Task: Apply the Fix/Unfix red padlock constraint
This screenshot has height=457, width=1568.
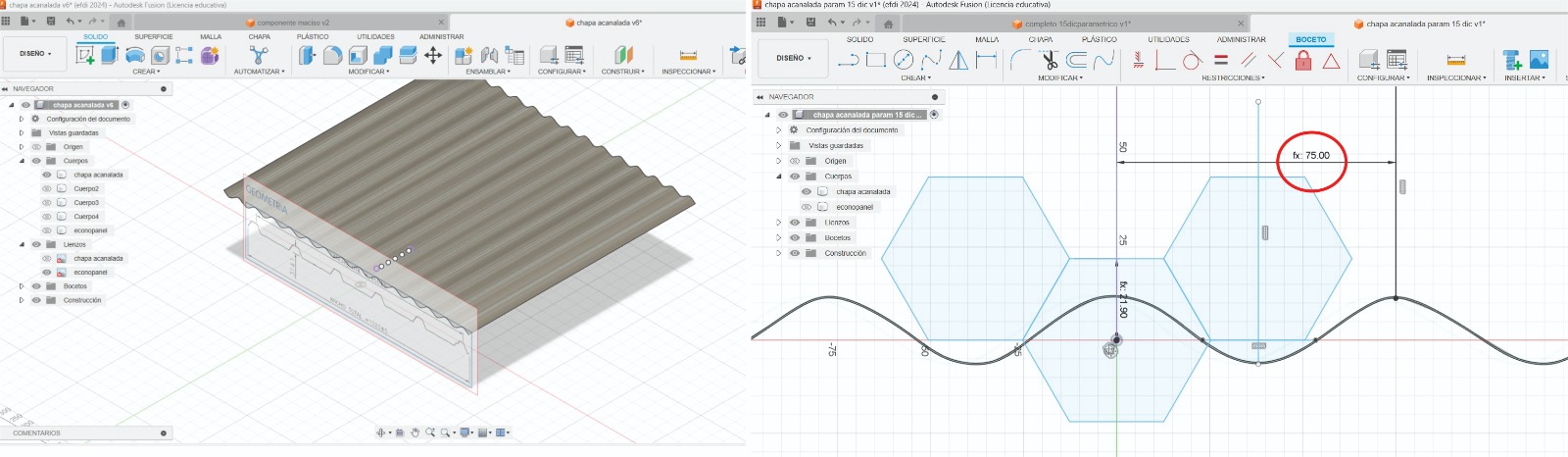Action: [1303, 61]
